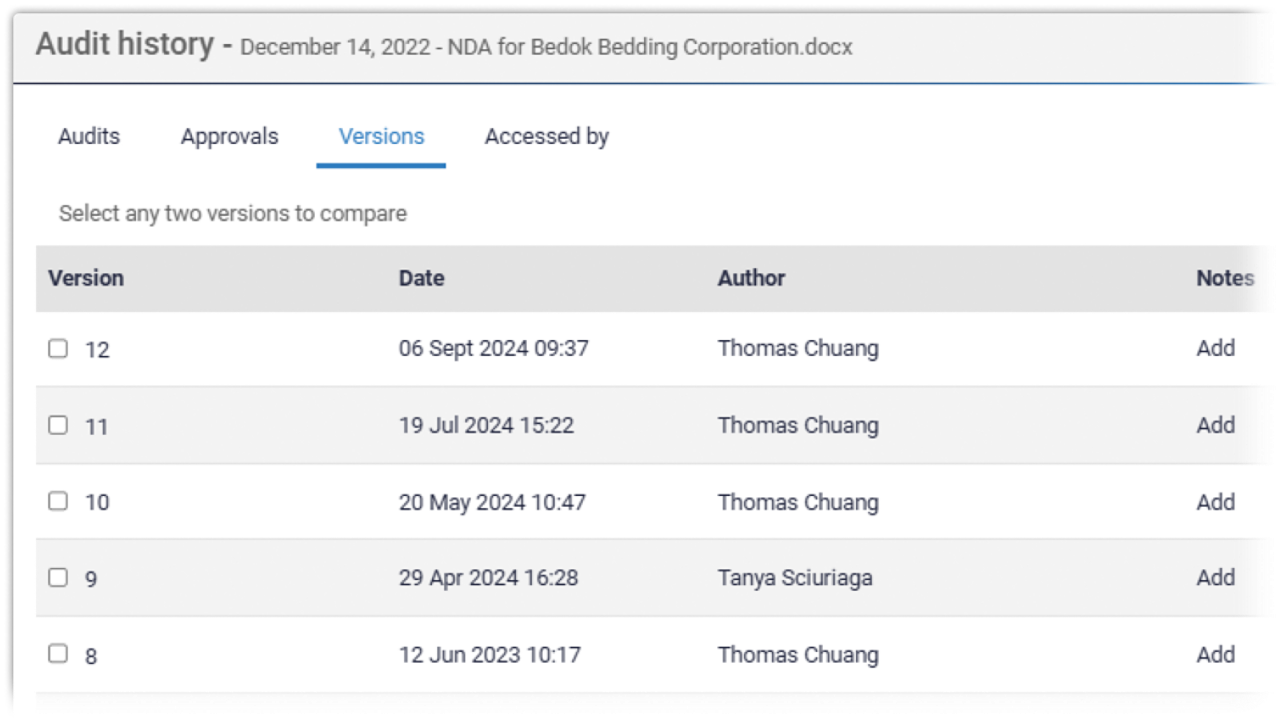Open the Approvals tab

(229, 137)
